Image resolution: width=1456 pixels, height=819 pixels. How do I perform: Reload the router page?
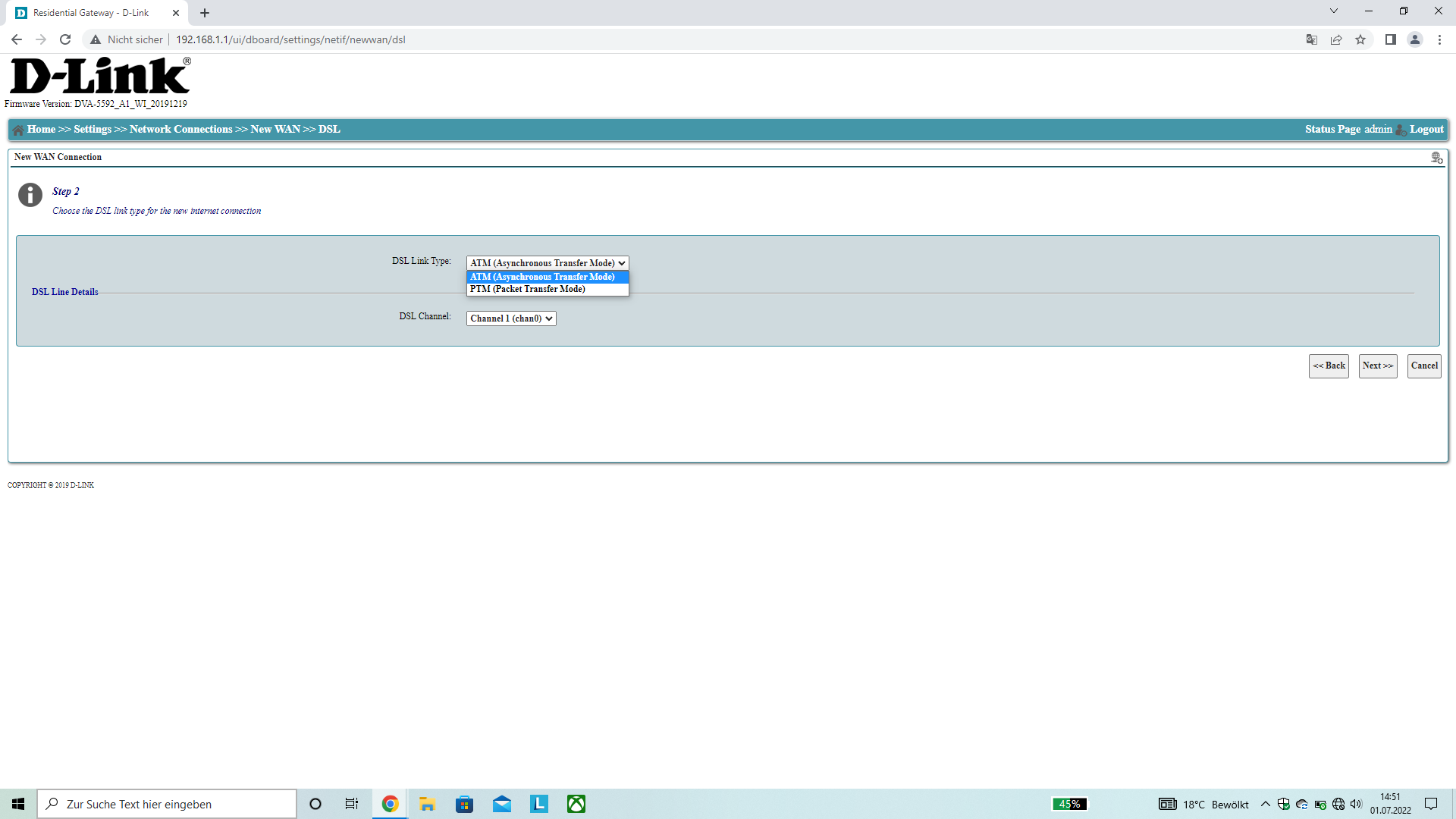coord(65,39)
